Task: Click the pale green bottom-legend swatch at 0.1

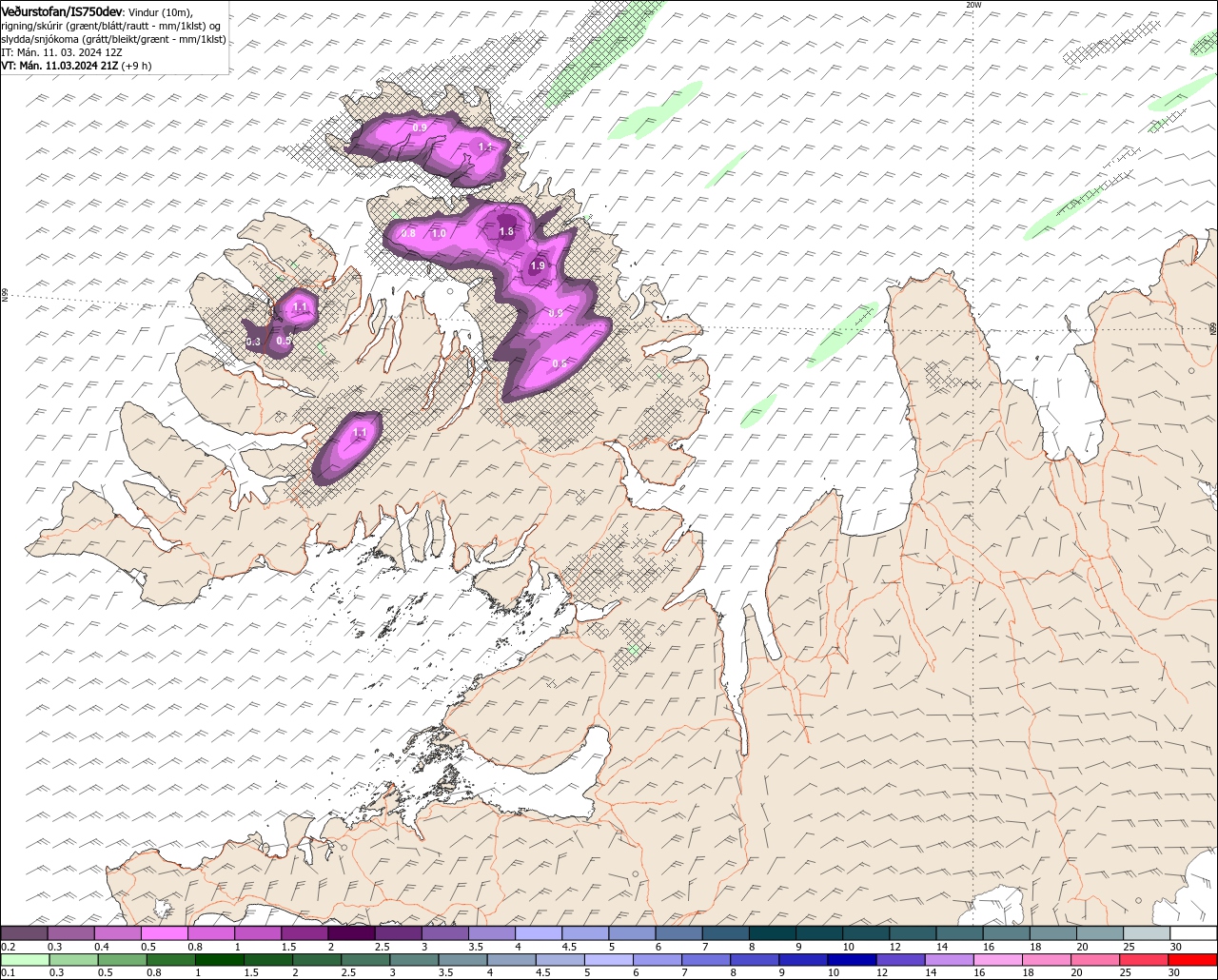Action: pyautogui.click(x=24, y=960)
